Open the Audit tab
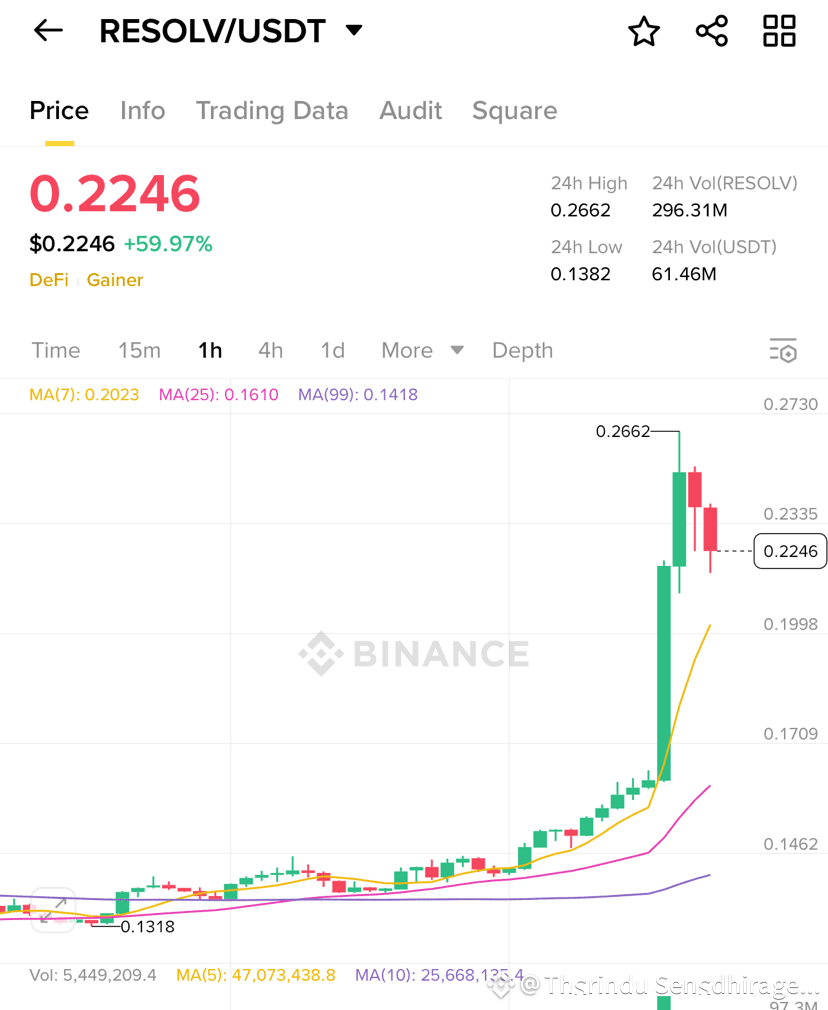The width and height of the screenshot is (828, 1010). [410, 111]
